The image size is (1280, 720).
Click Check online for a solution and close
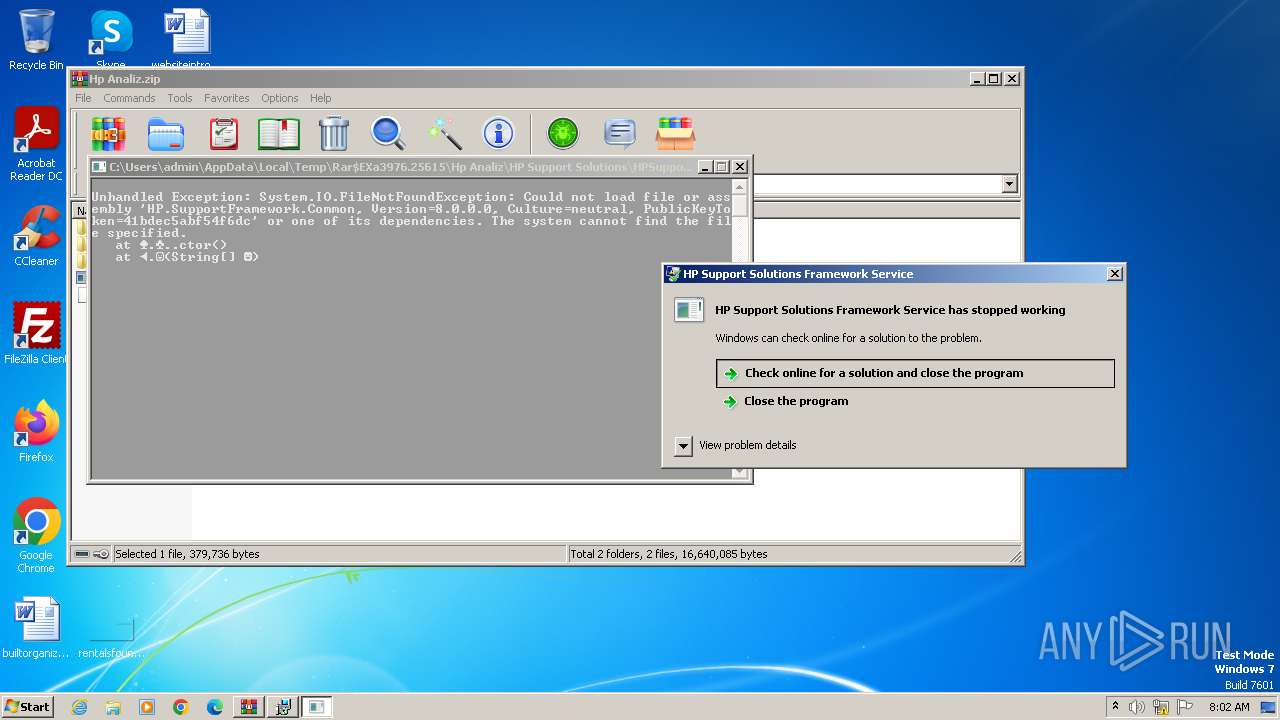click(x=915, y=373)
